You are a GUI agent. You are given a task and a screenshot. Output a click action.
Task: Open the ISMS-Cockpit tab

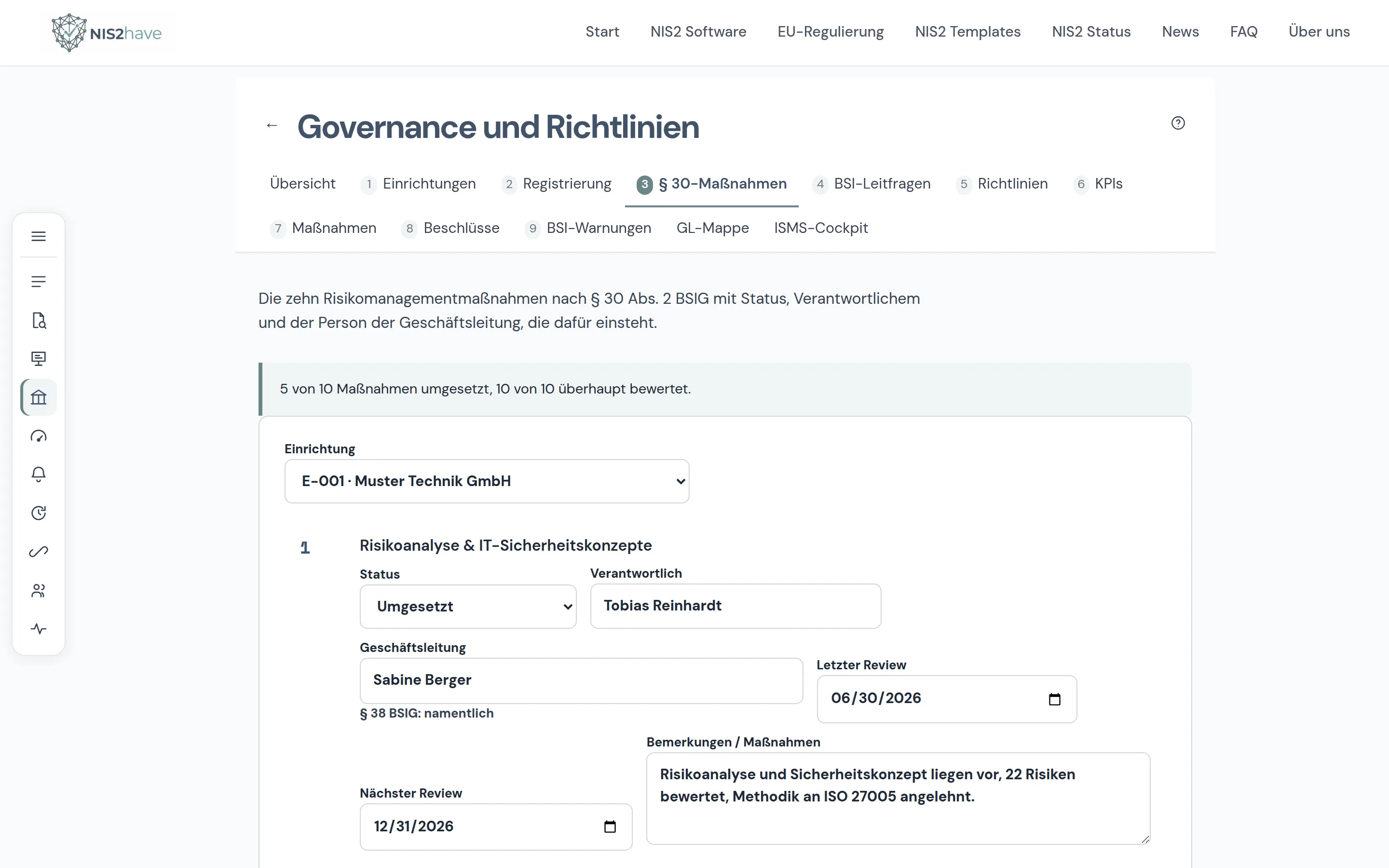tap(821, 228)
